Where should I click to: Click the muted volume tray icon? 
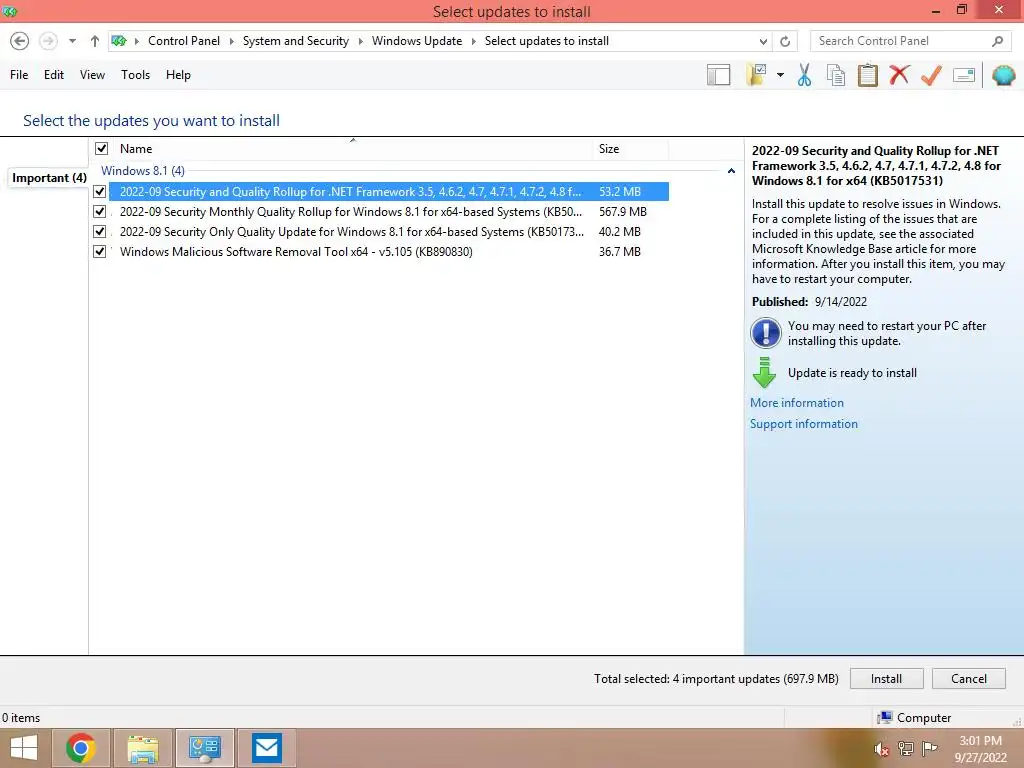(x=882, y=749)
